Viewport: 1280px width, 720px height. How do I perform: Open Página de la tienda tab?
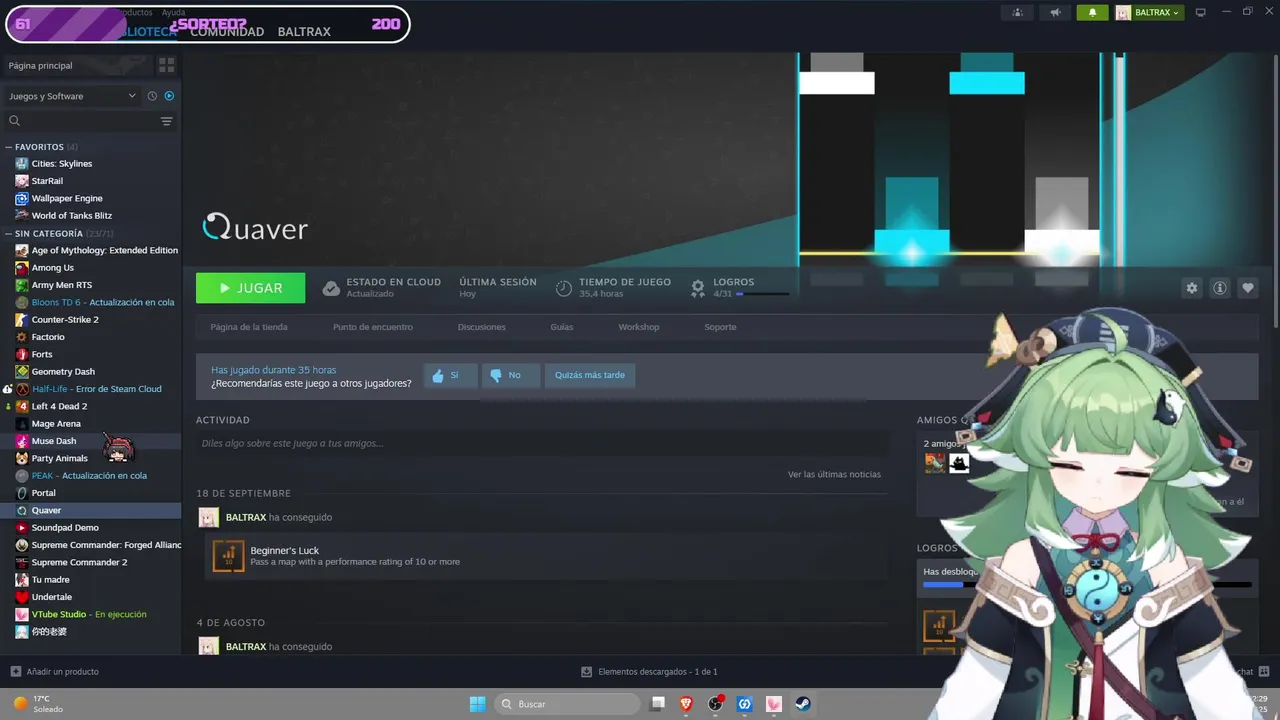click(x=249, y=327)
